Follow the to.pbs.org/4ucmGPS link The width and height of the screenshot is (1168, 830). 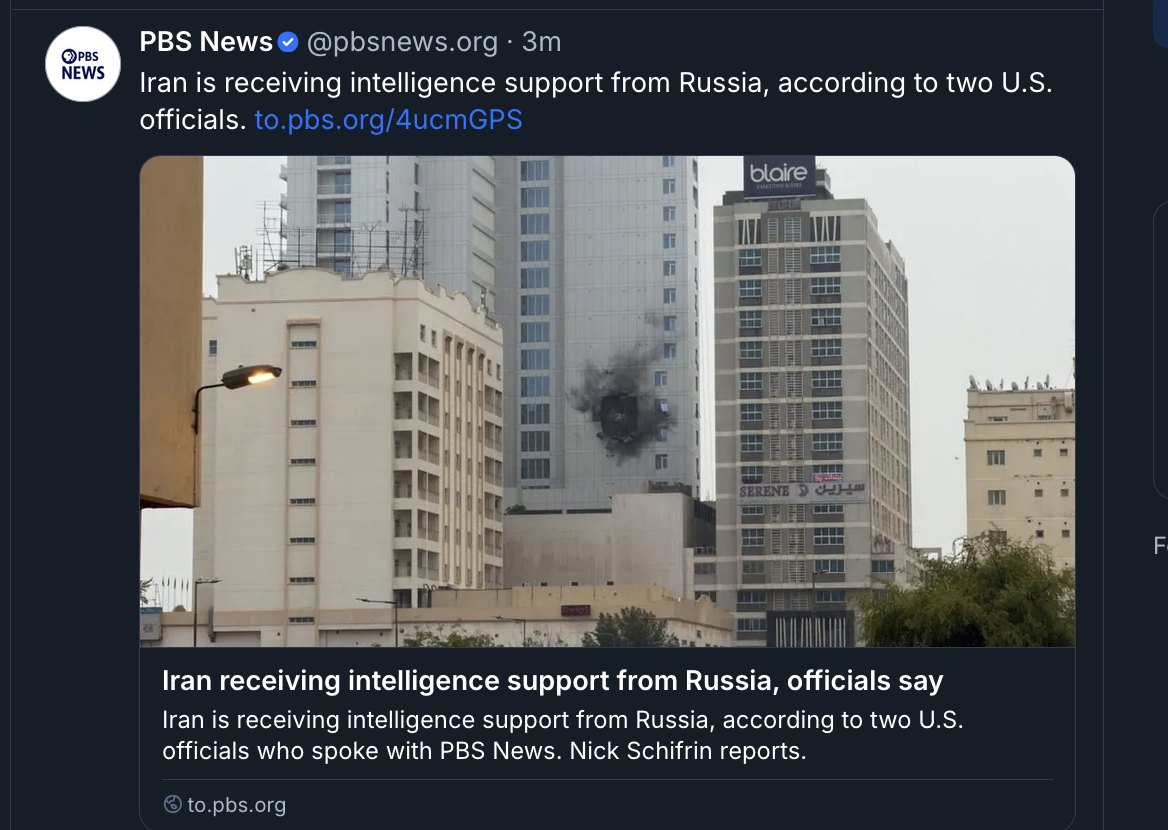click(388, 120)
